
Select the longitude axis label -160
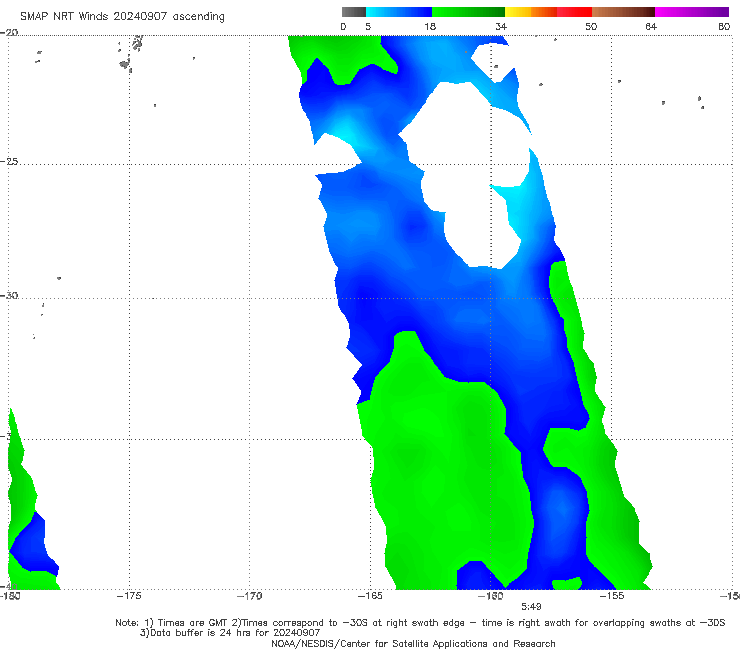coord(491,596)
